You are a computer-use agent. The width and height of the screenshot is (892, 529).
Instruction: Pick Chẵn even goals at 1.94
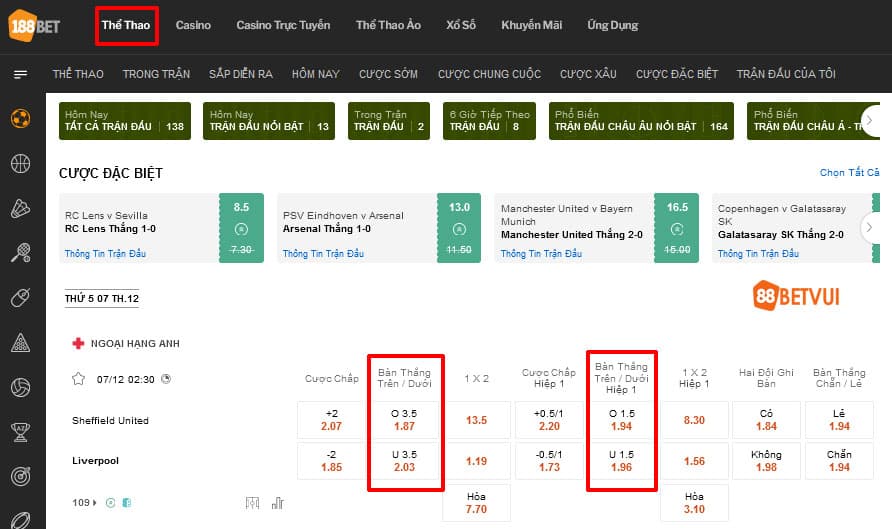(x=840, y=461)
